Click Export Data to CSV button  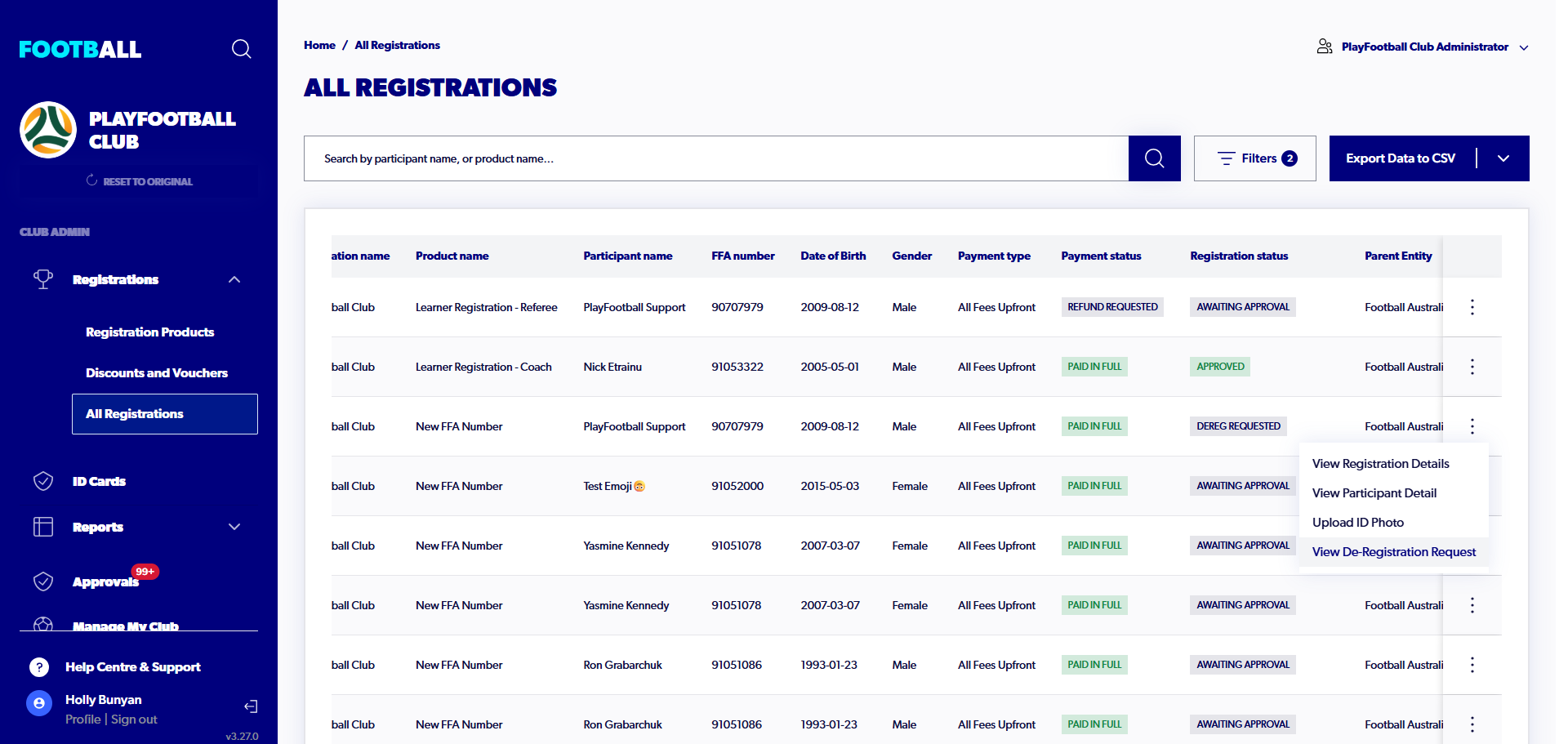1401,158
